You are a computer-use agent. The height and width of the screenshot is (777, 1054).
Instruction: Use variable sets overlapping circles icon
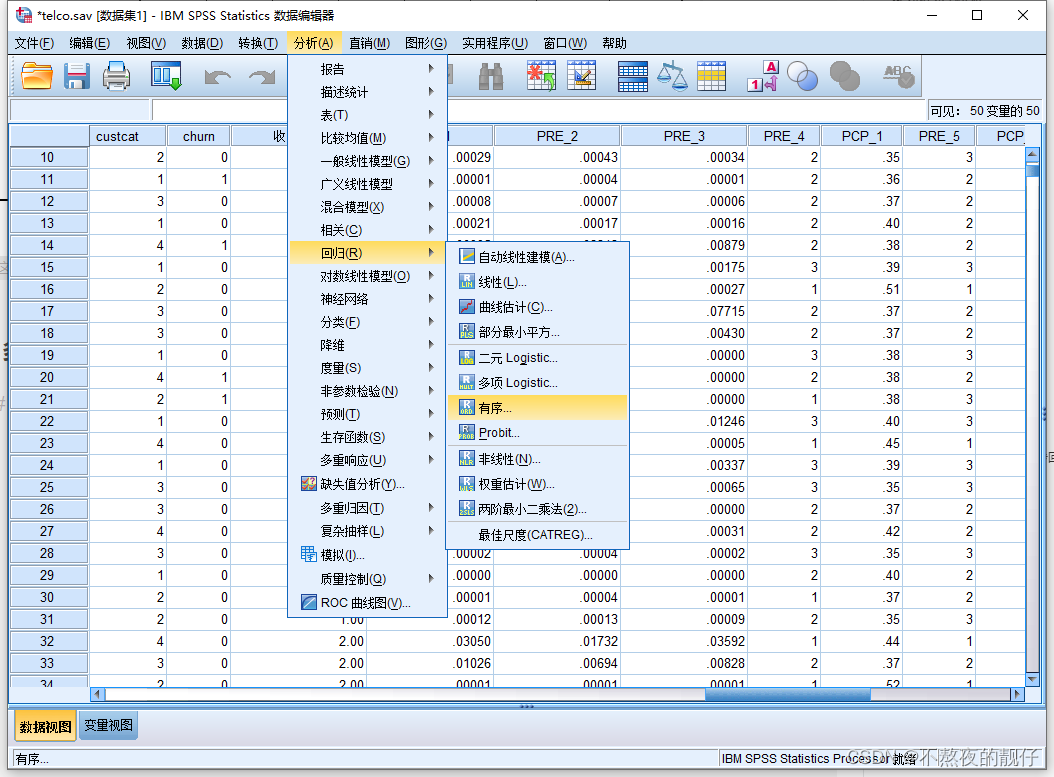803,76
